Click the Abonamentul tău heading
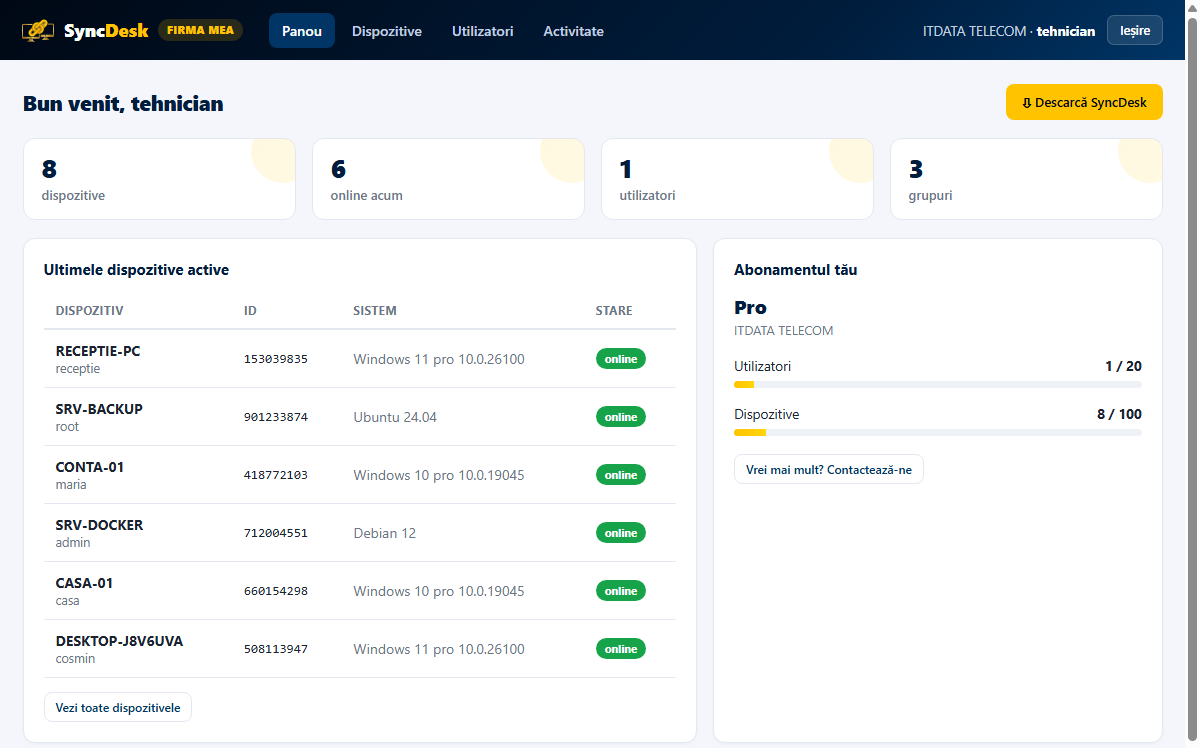Image resolution: width=1200 pixels, height=748 pixels. 796,270
